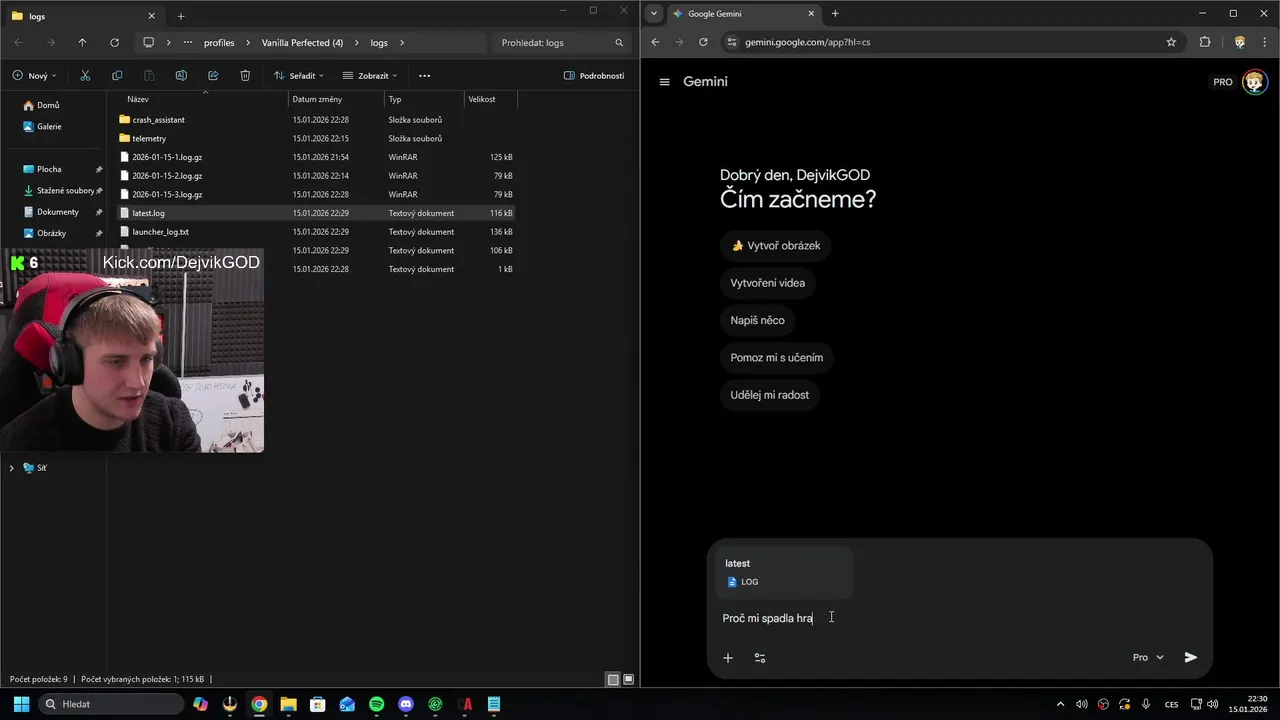Image resolution: width=1280 pixels, height=720 pixels.
Task: Open Copilot from the taskbar
Action: [200, 704]
